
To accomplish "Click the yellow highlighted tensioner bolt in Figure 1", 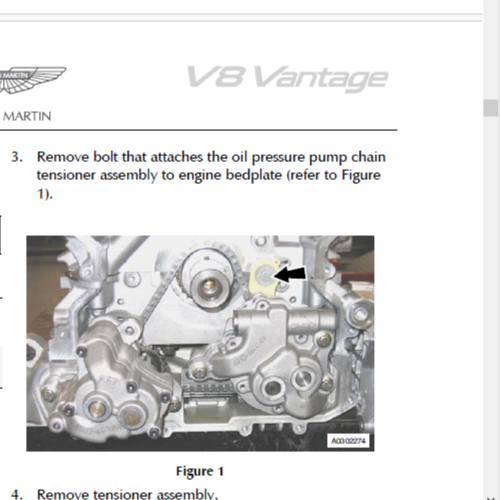I will pyautogui.click(x=265, y=276).
